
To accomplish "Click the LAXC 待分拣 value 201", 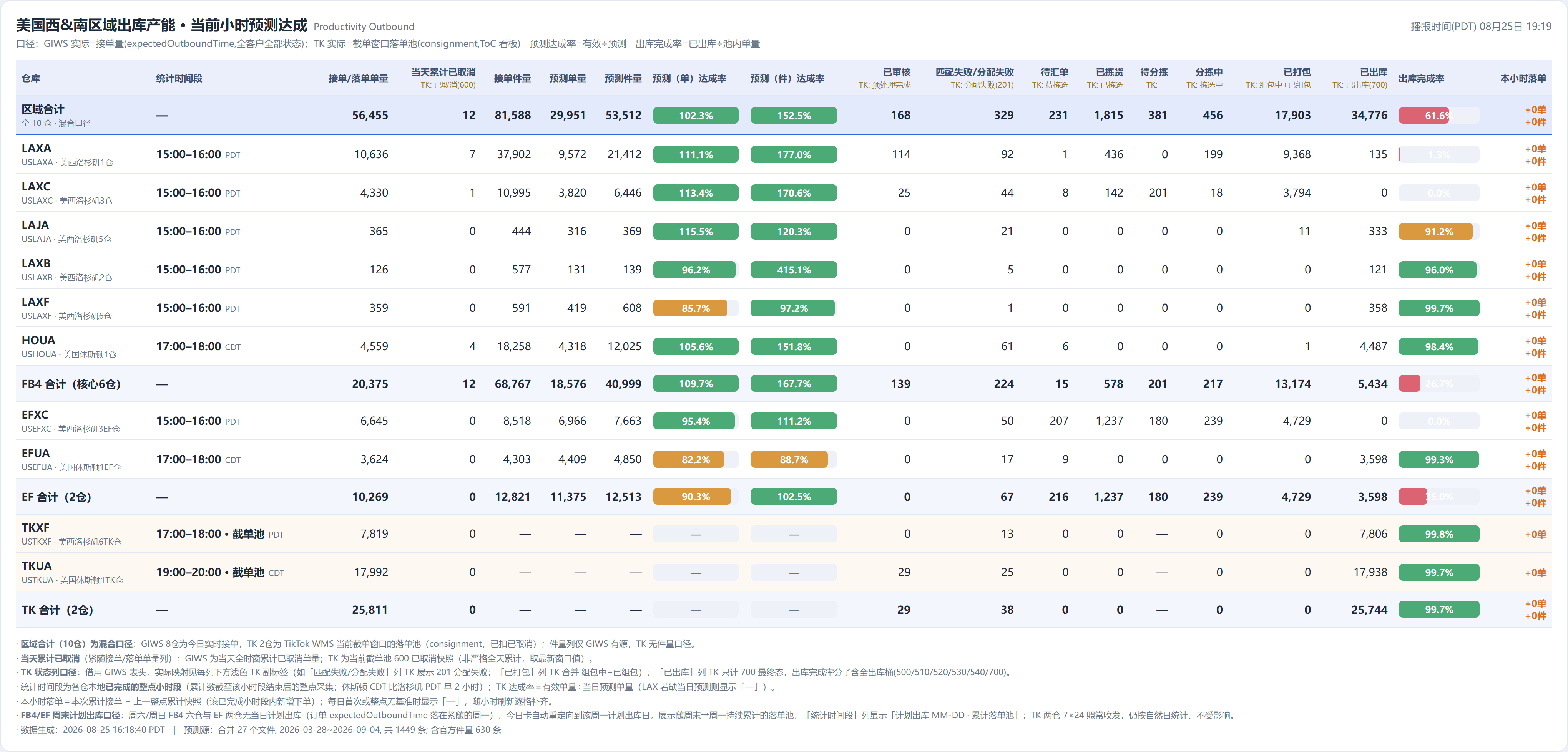I will [x=1158, y=193].
